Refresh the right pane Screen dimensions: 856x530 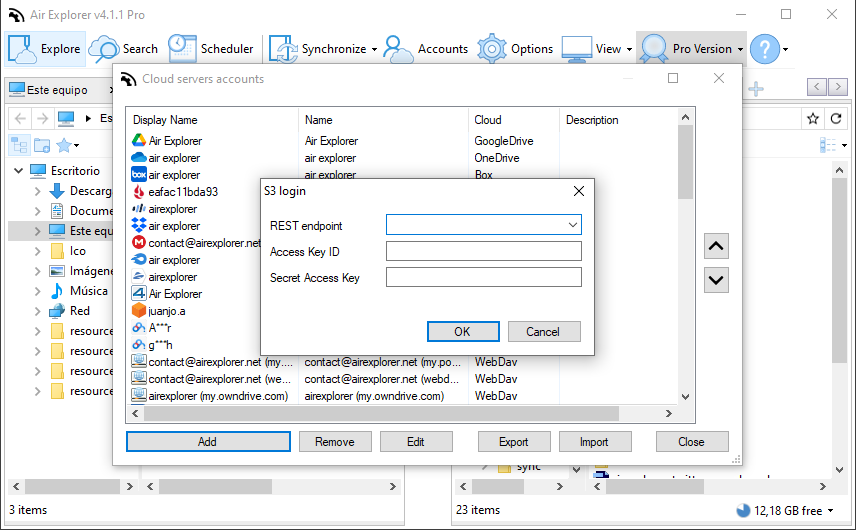[835, 118]
